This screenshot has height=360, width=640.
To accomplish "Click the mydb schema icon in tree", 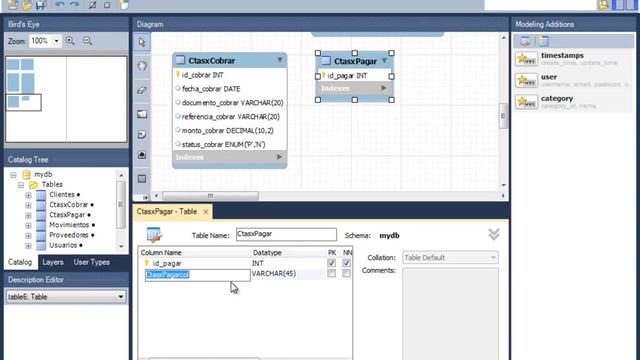I will (27, 174).
